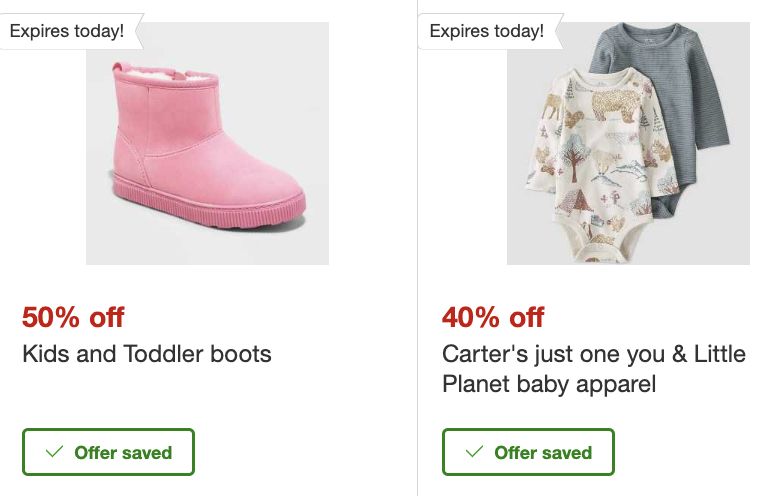Open the Kids and Toddler boots offer title
The image size is (778, 496).
147,353
